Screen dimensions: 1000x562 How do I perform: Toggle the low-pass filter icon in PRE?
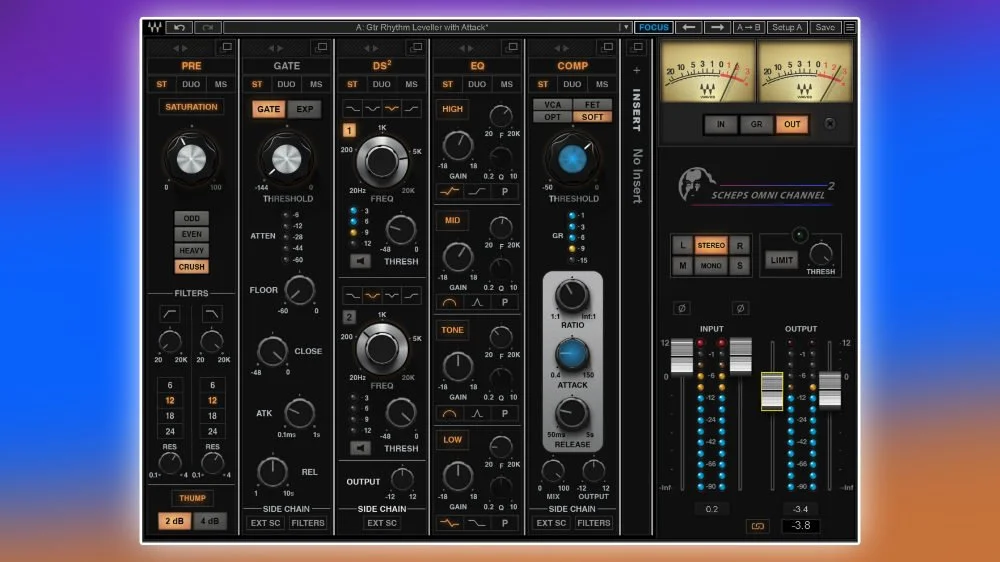point(212,314)
